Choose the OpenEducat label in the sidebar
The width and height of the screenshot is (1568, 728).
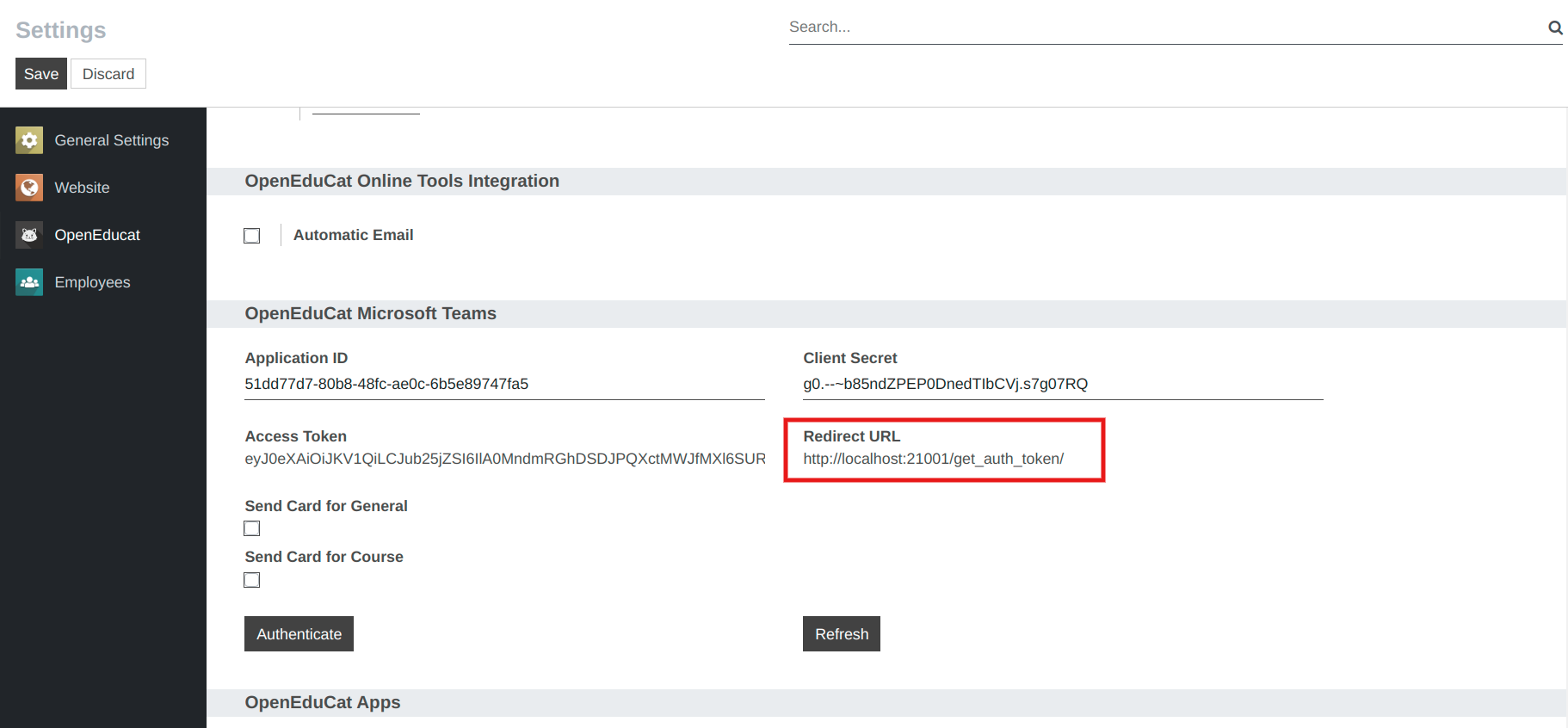click(x=97, y=235)
